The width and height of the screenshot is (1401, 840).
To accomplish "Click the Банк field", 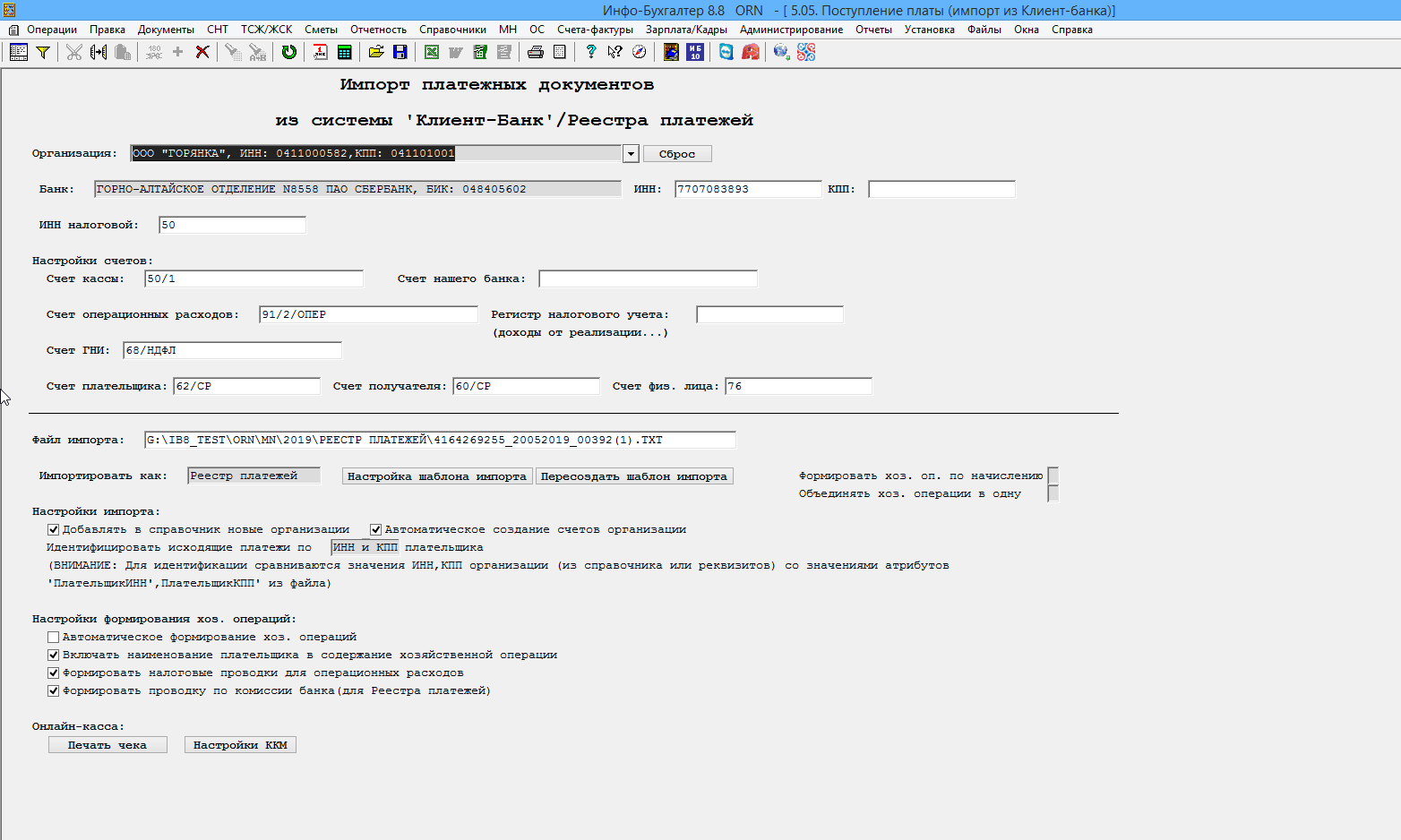I will coord(357,189).
